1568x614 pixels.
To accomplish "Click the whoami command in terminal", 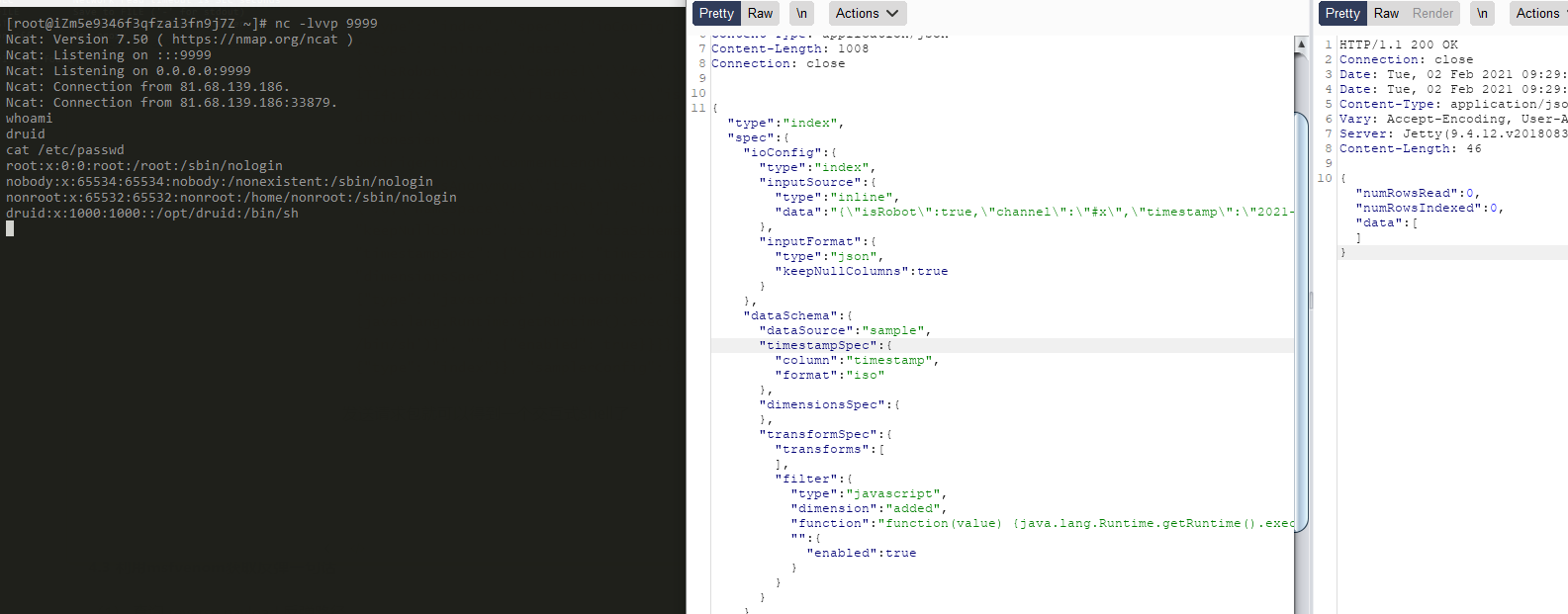I will point(29,118).
